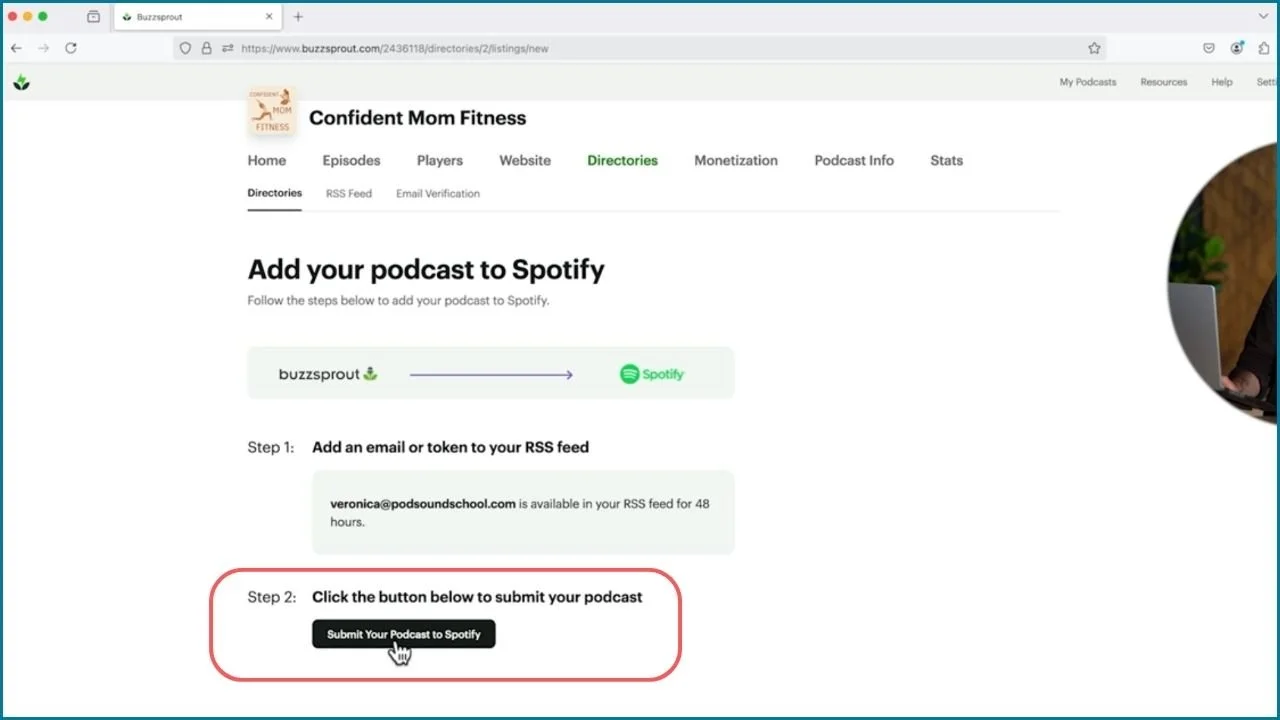Open My Podcasts link
Viewport: 1280px width, 720px height.
tap(1088, 82)
